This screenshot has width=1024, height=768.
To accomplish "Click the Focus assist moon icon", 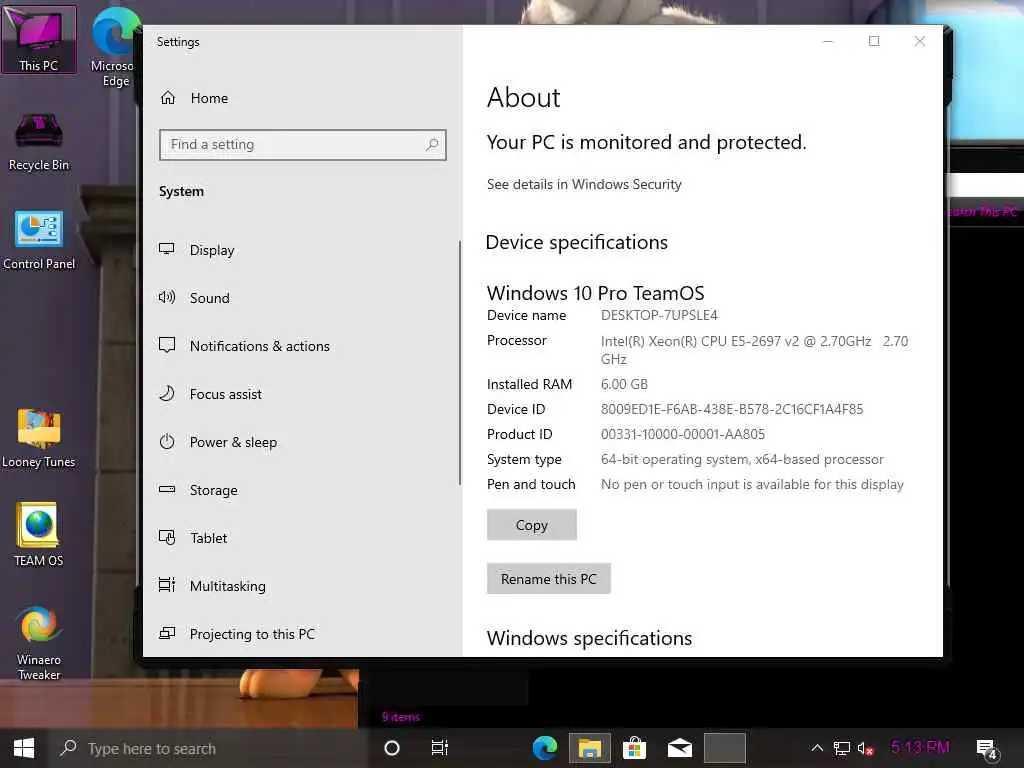I will coord(167,393).
